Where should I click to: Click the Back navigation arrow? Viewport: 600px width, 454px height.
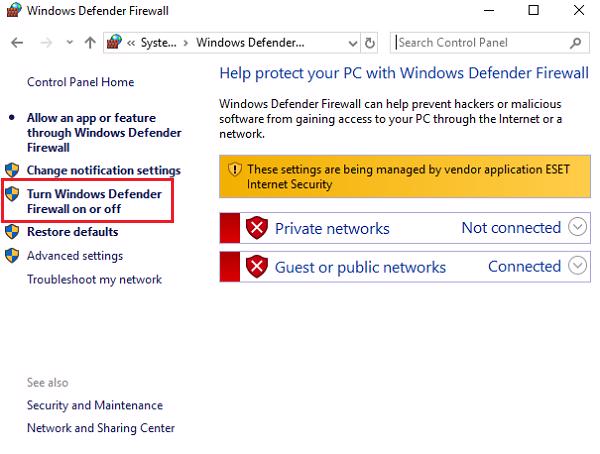(x=17, y=43)
